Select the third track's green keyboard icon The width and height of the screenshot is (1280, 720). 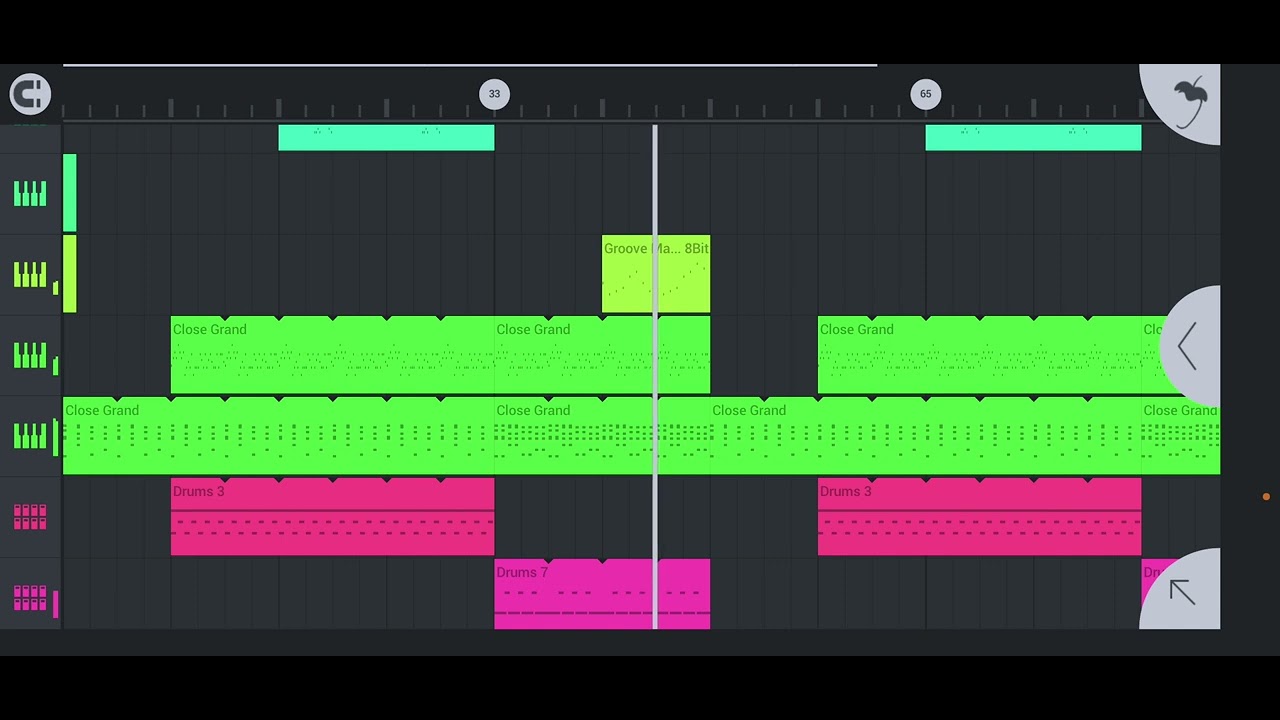pos(30,356)
